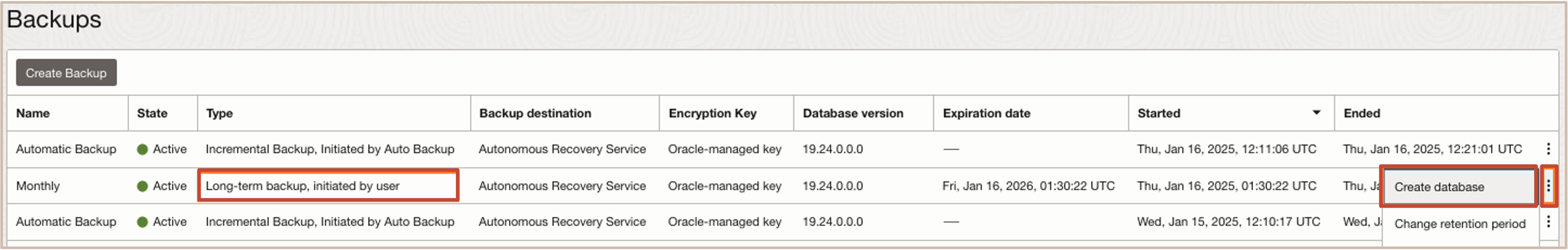Click the State column header
Image resolution: width=1568 pixels, height=250 pixels.
pyautogui.click(x=152, y=113)
